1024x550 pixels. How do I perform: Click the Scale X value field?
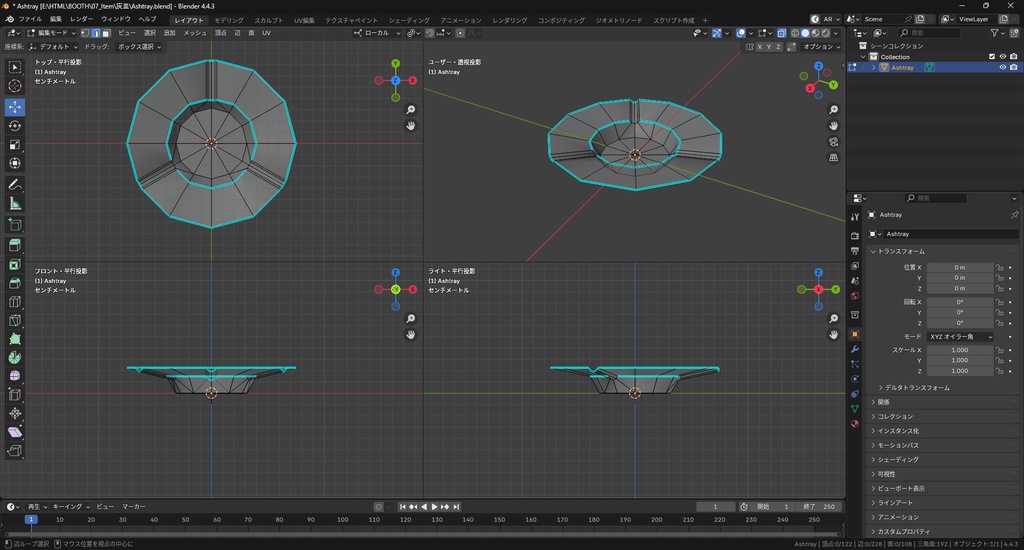click(960, 350)
